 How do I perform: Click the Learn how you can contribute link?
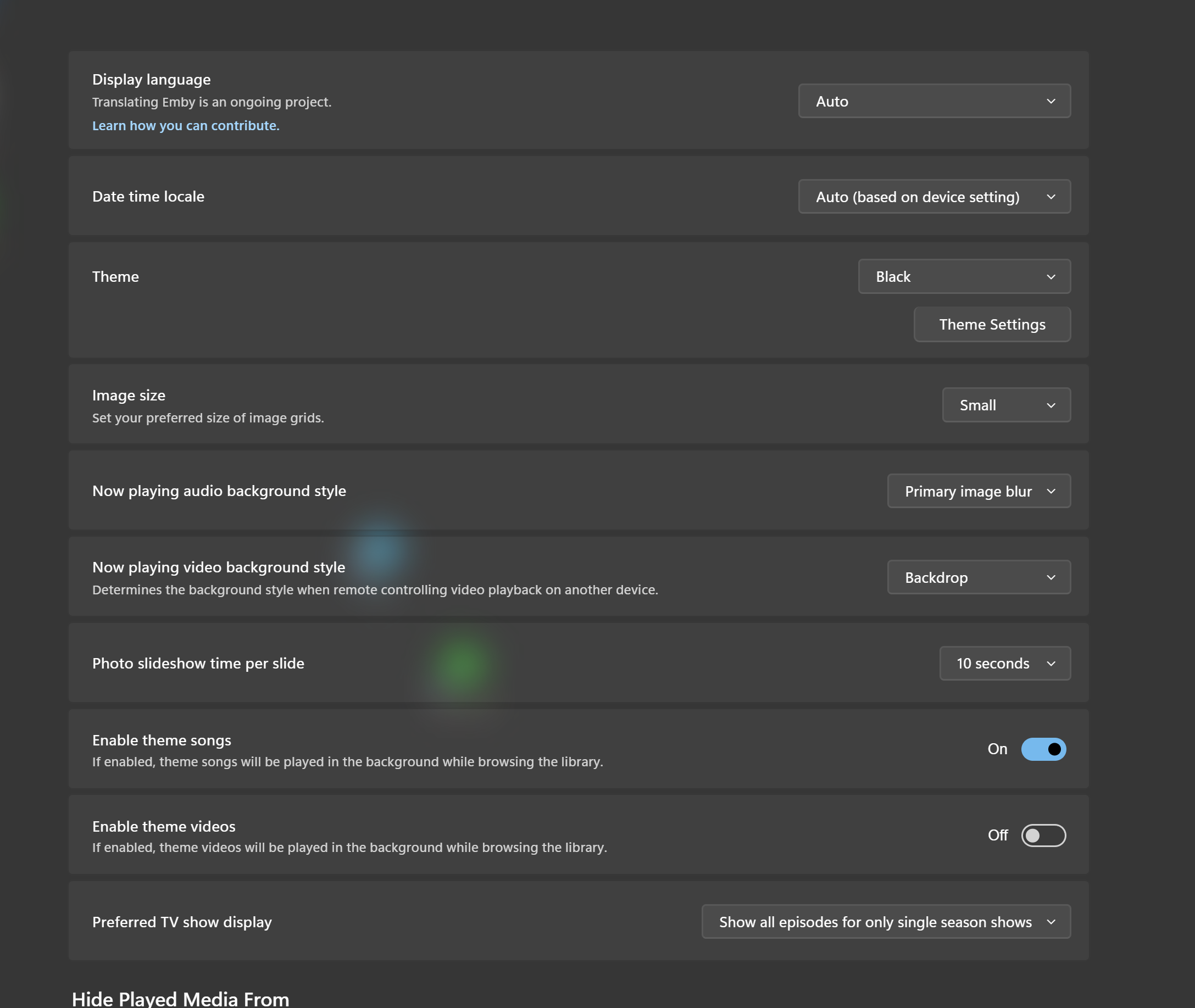click(186, 125)
